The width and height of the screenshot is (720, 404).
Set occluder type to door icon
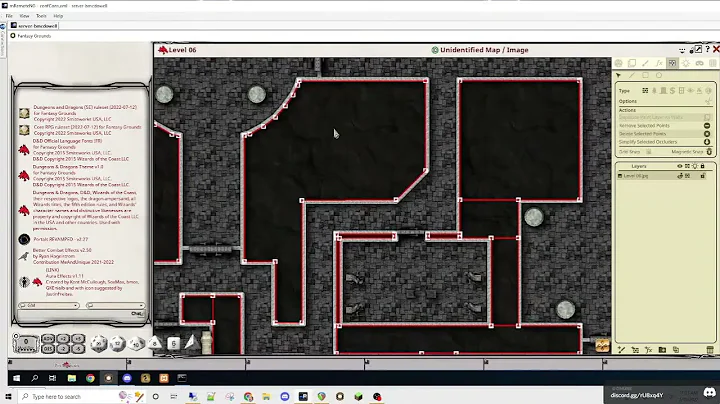663,90
